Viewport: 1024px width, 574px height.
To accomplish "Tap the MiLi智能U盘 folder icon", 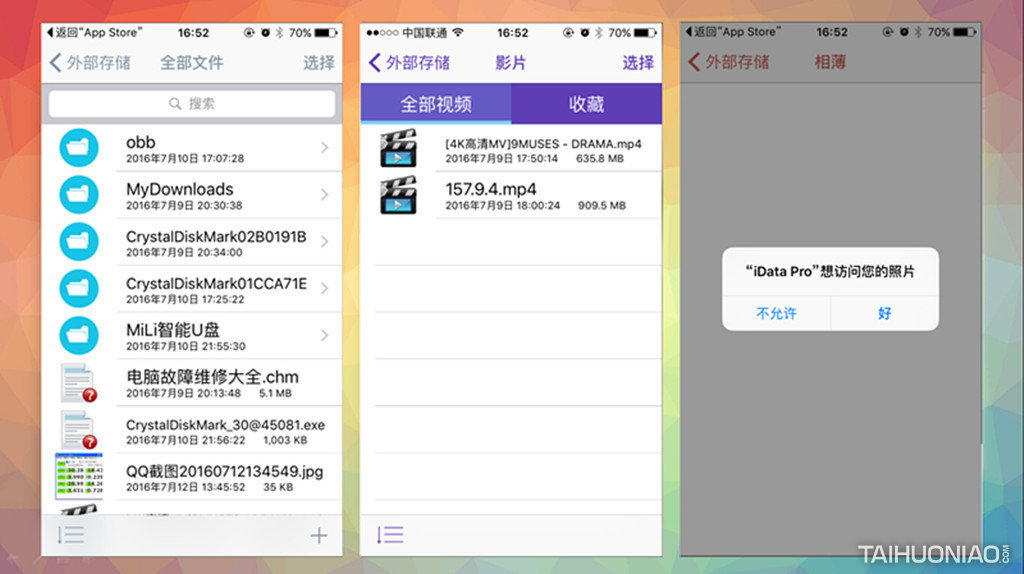I will click(x=79, y=335).
